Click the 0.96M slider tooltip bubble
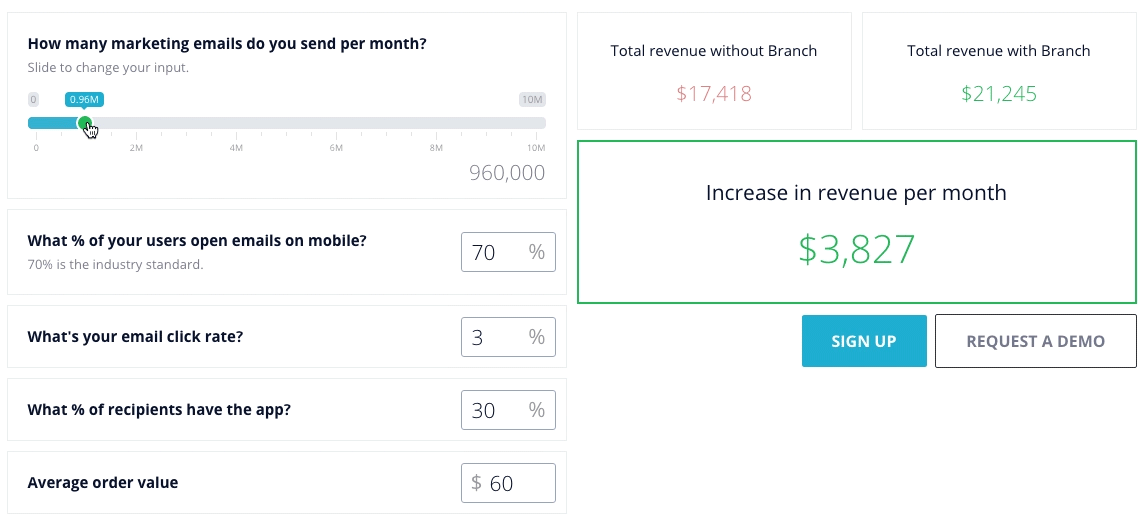 point(84,99)
